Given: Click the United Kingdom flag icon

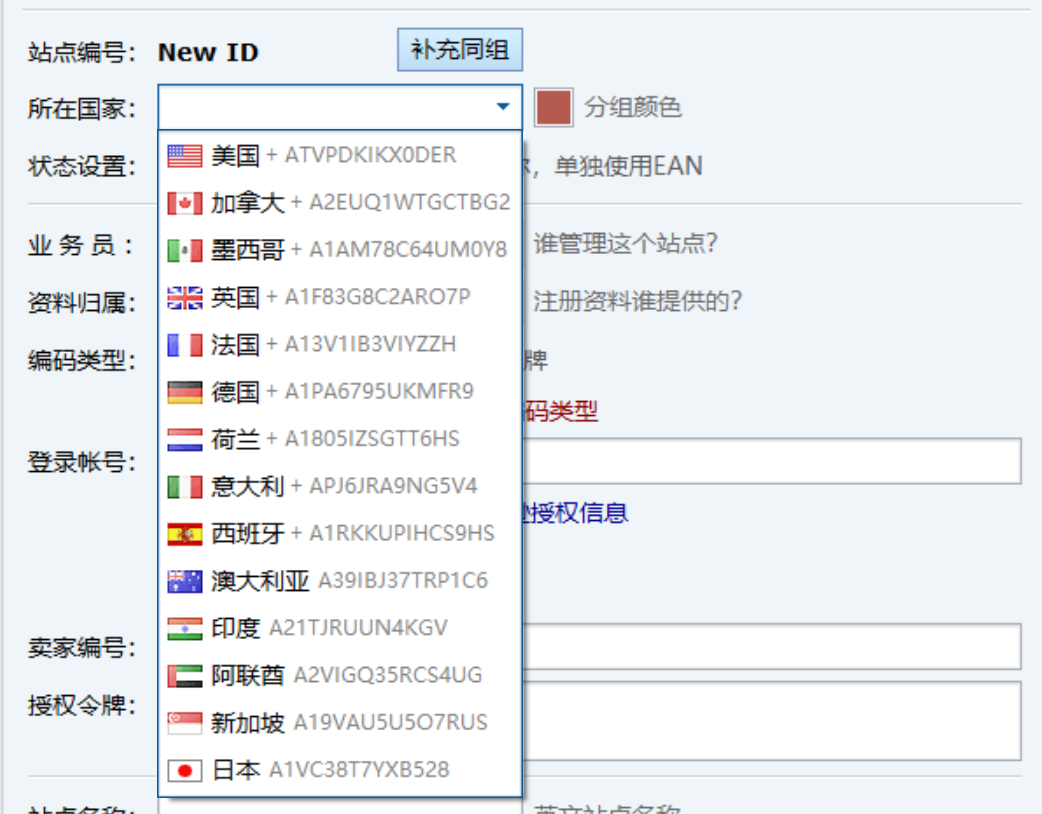Looking at the screenshot, I should (185, 297).
